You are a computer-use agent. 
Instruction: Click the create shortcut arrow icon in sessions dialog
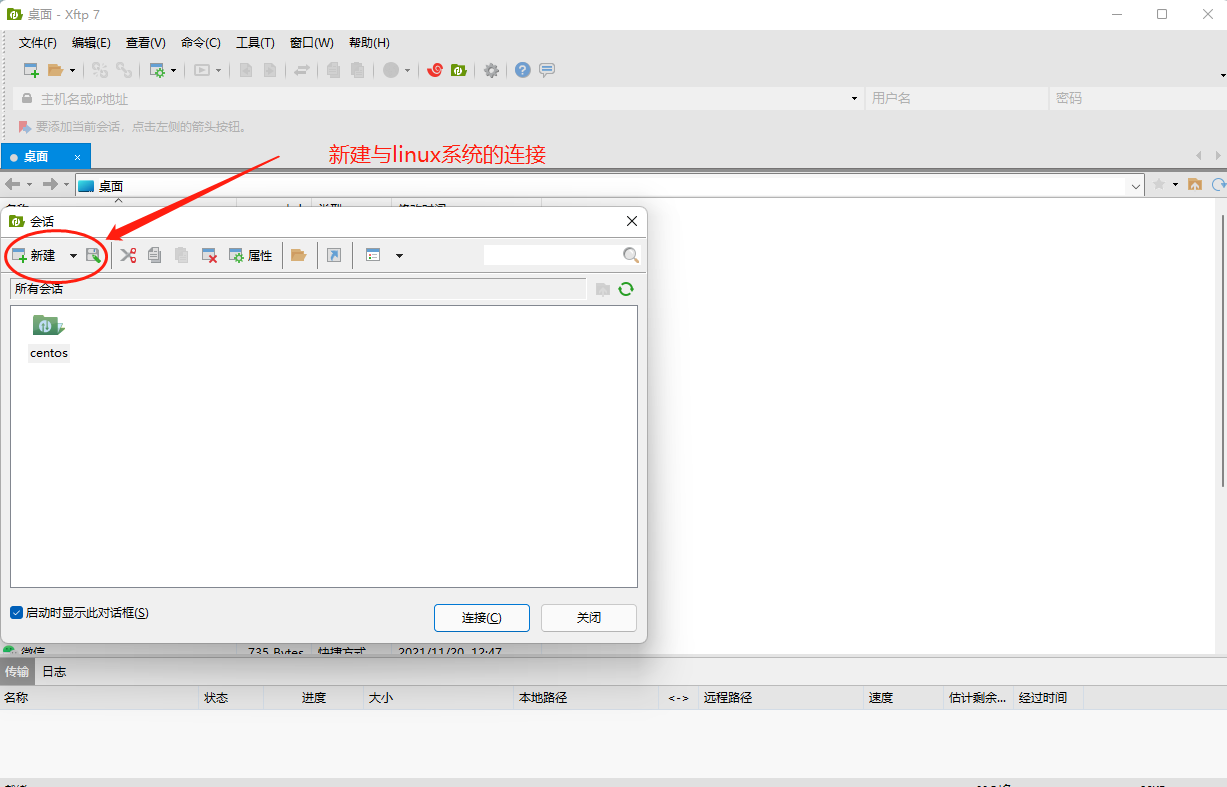(x=334, y=256)
